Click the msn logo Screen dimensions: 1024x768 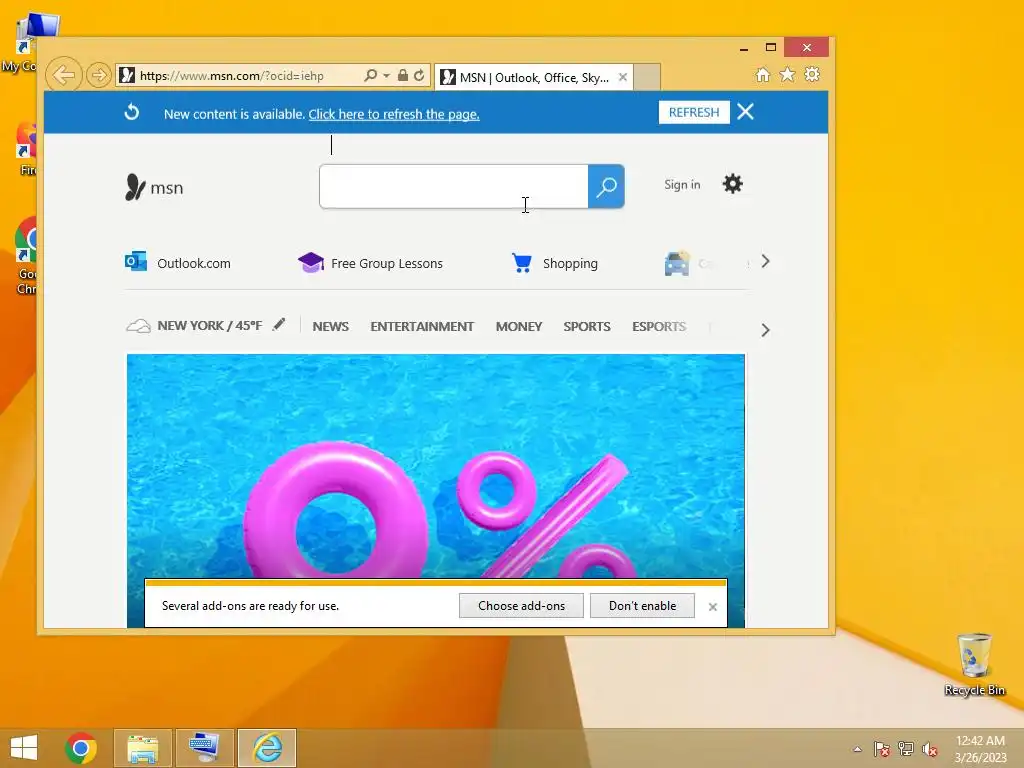point(154,187)
